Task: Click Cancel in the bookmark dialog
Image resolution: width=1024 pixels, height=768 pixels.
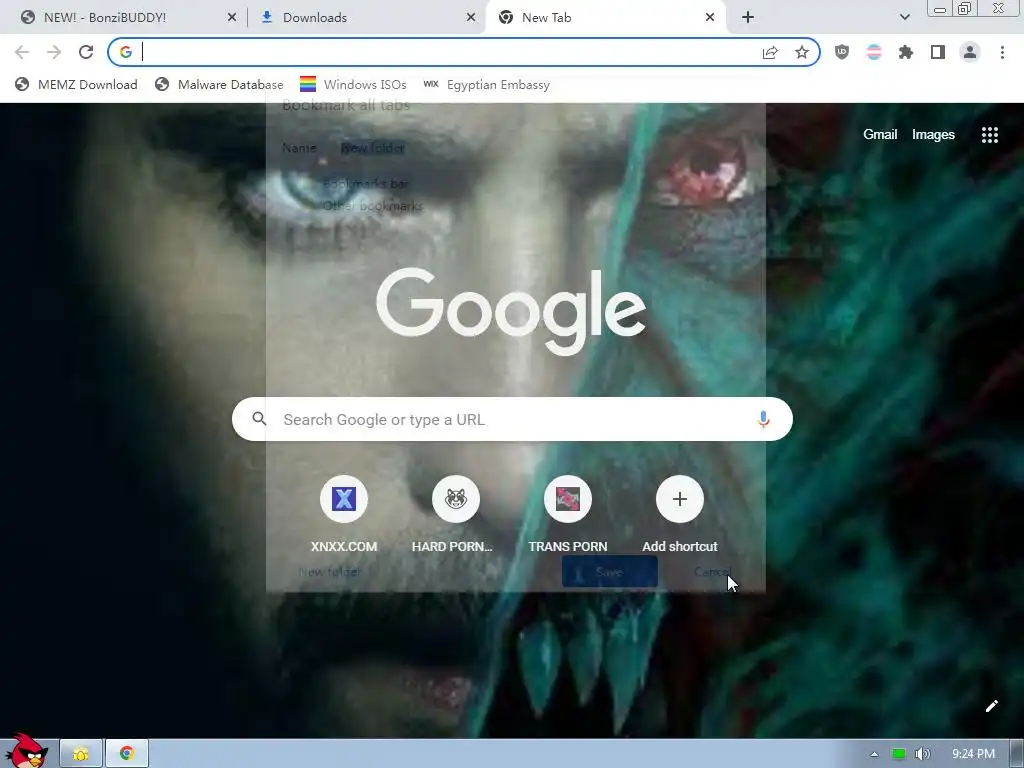Action: [x=712, y=572]
